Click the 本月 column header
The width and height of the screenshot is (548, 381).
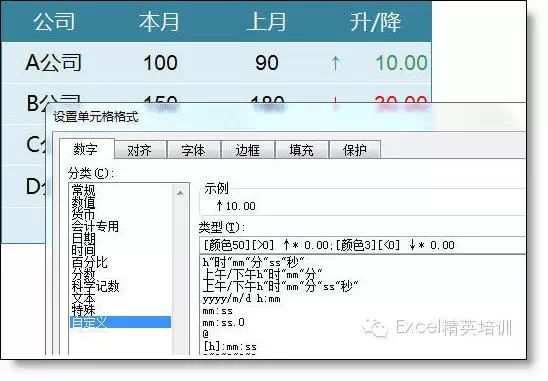tap(159, 22)
